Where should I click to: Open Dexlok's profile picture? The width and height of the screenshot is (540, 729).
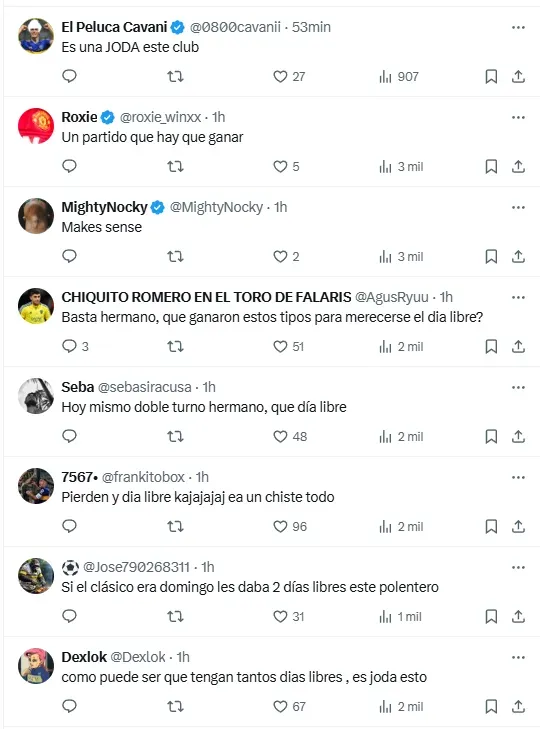tap(36, 666)
